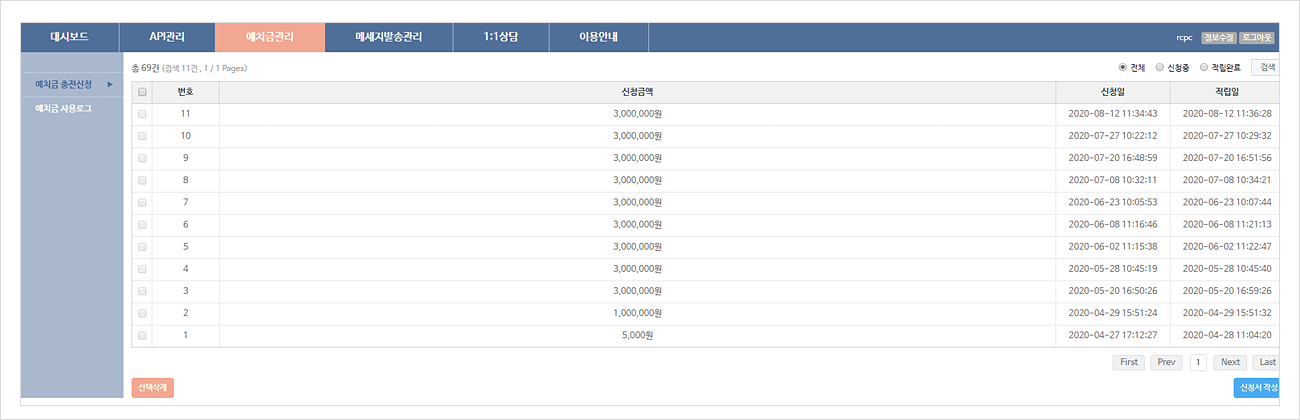
Task: Check the checkbox for row 11
Action: pyautogui.click(x=142, y=114)
